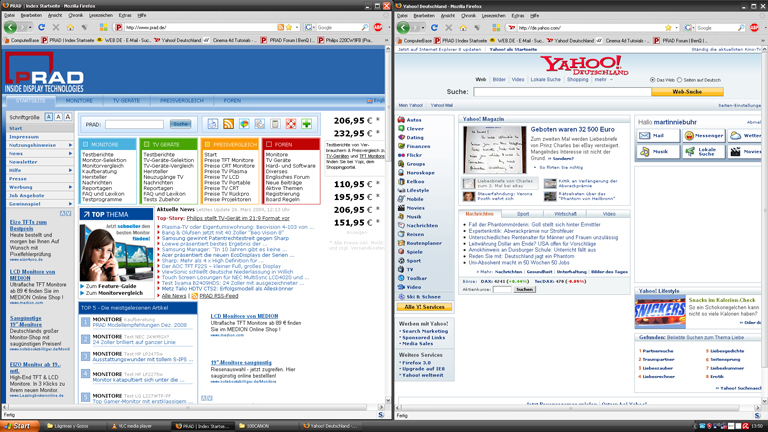
Task: Reload the page in the PRAD Firefox window
Action: (42, 27)
